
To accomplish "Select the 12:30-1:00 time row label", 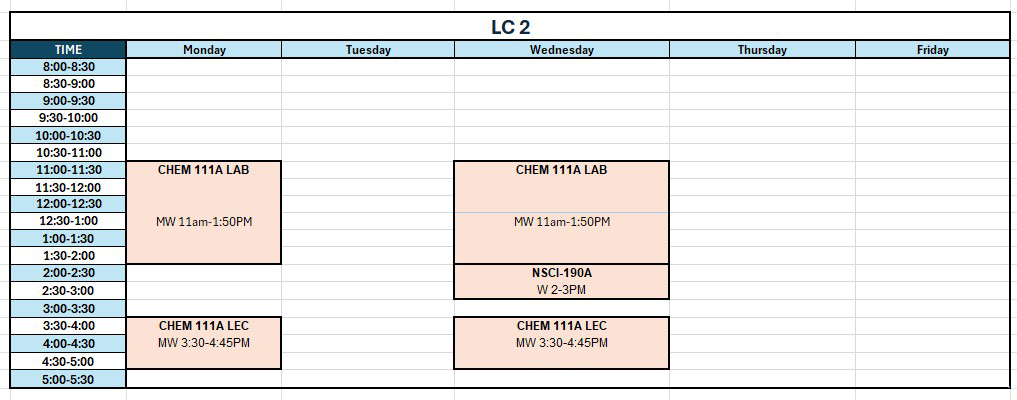I will coord(68,221).
